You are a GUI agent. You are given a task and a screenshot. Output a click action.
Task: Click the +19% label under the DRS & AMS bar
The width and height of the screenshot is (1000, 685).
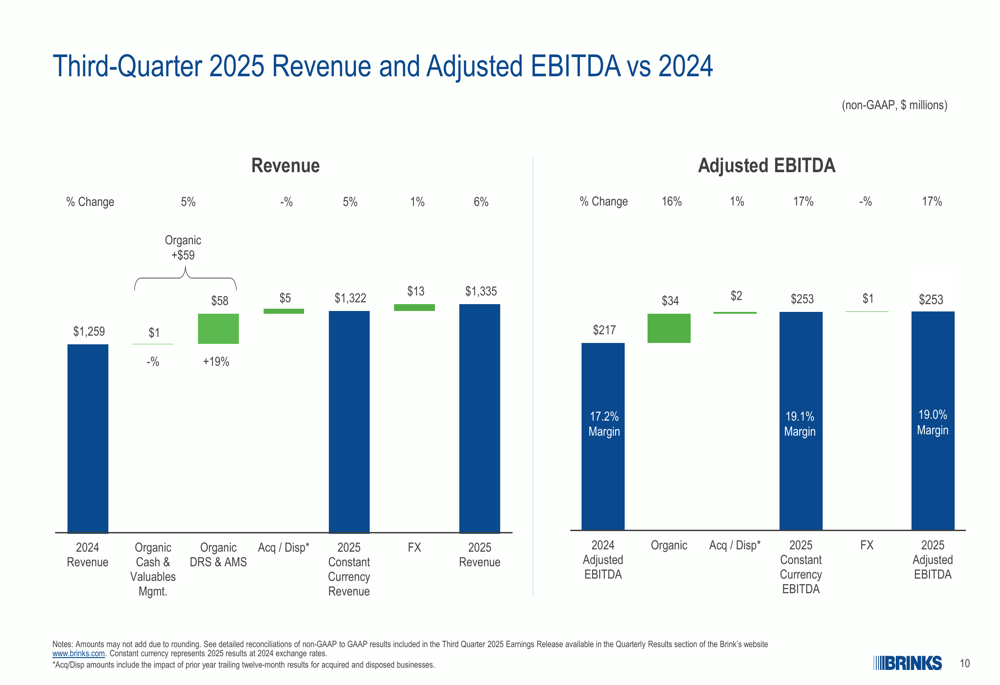(x=216, y=362)
